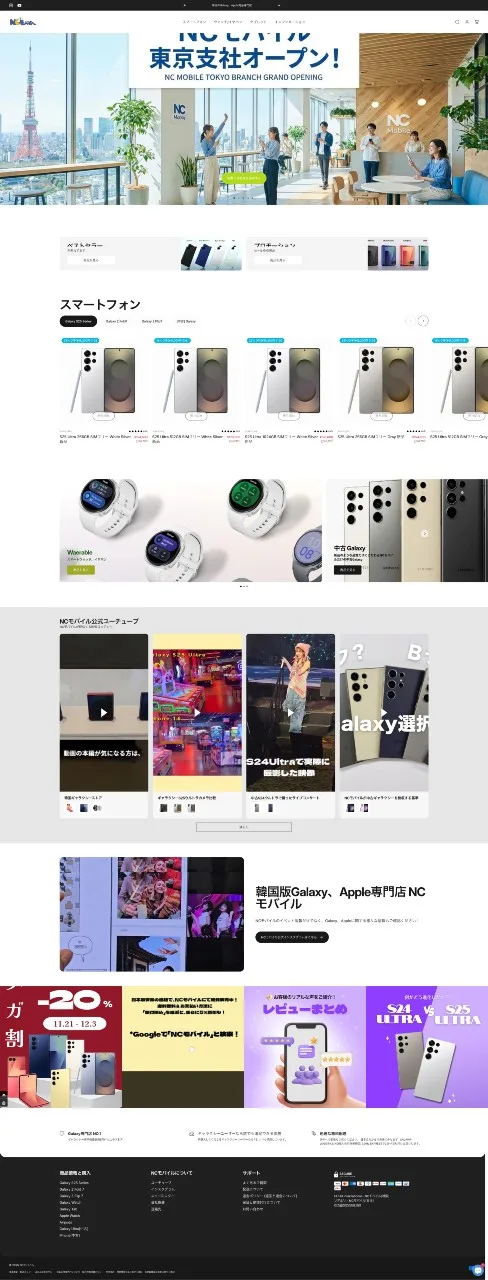This screenshot has width=488, height=1280.
Task: Open the search icon in the header
Action: click(457, 21)
